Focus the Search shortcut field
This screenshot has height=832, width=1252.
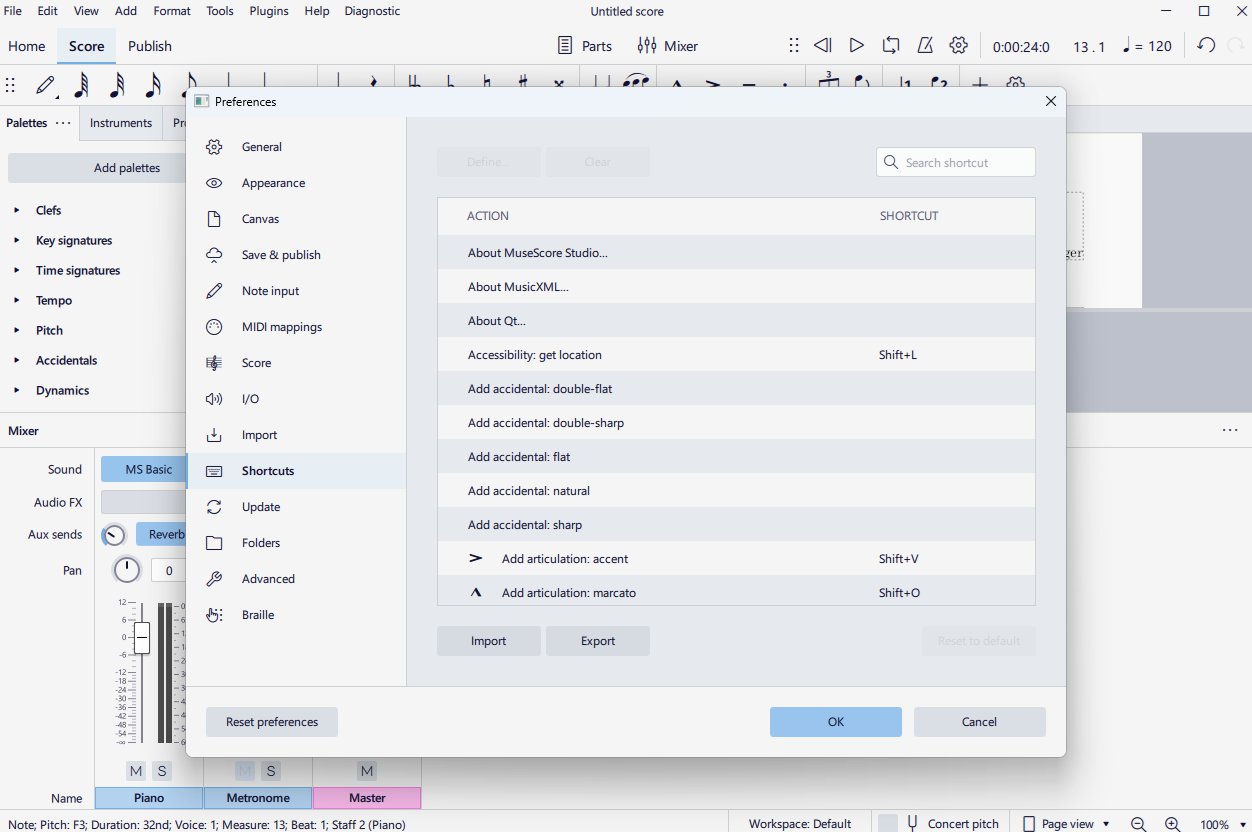(956, 162)
